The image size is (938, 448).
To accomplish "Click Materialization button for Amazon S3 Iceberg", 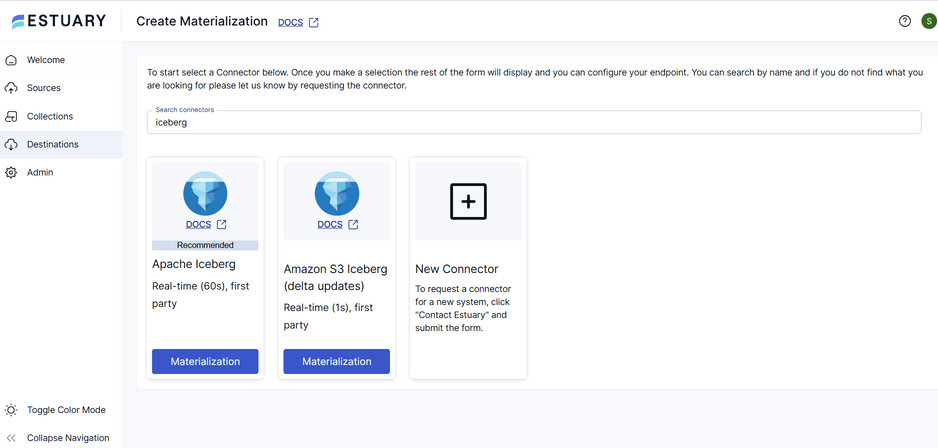I will (336, 361).
